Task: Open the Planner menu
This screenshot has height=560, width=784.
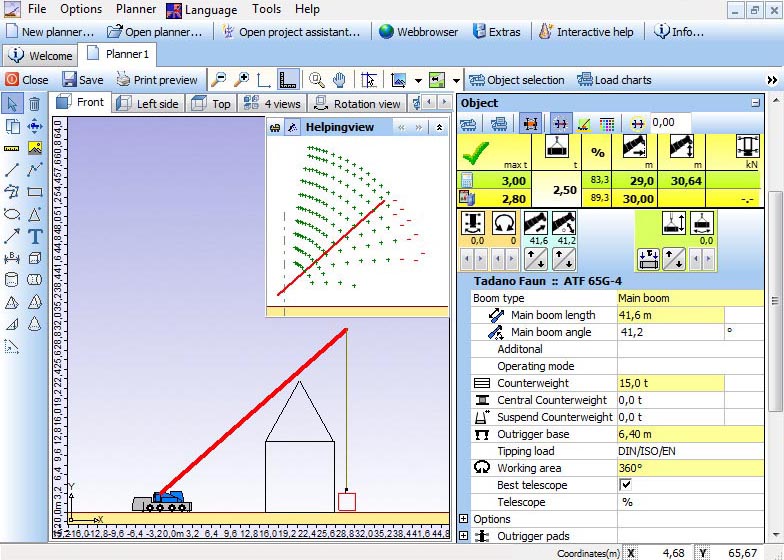Action: pos(136,9)
